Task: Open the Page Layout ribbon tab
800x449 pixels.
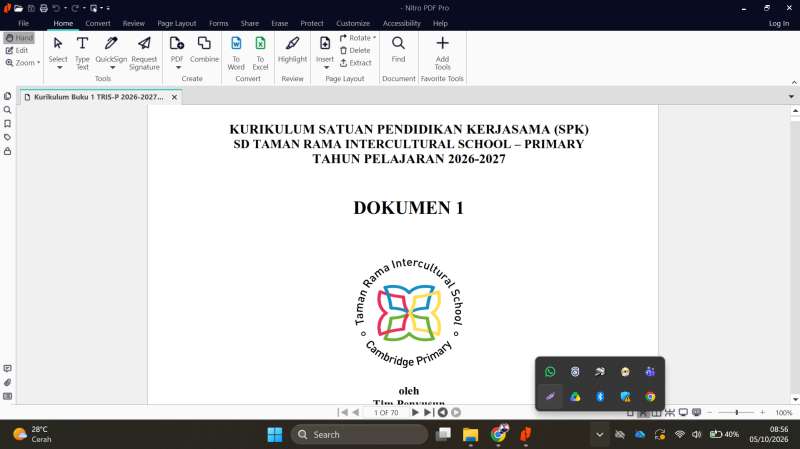Action: click(x=177, y=23)
